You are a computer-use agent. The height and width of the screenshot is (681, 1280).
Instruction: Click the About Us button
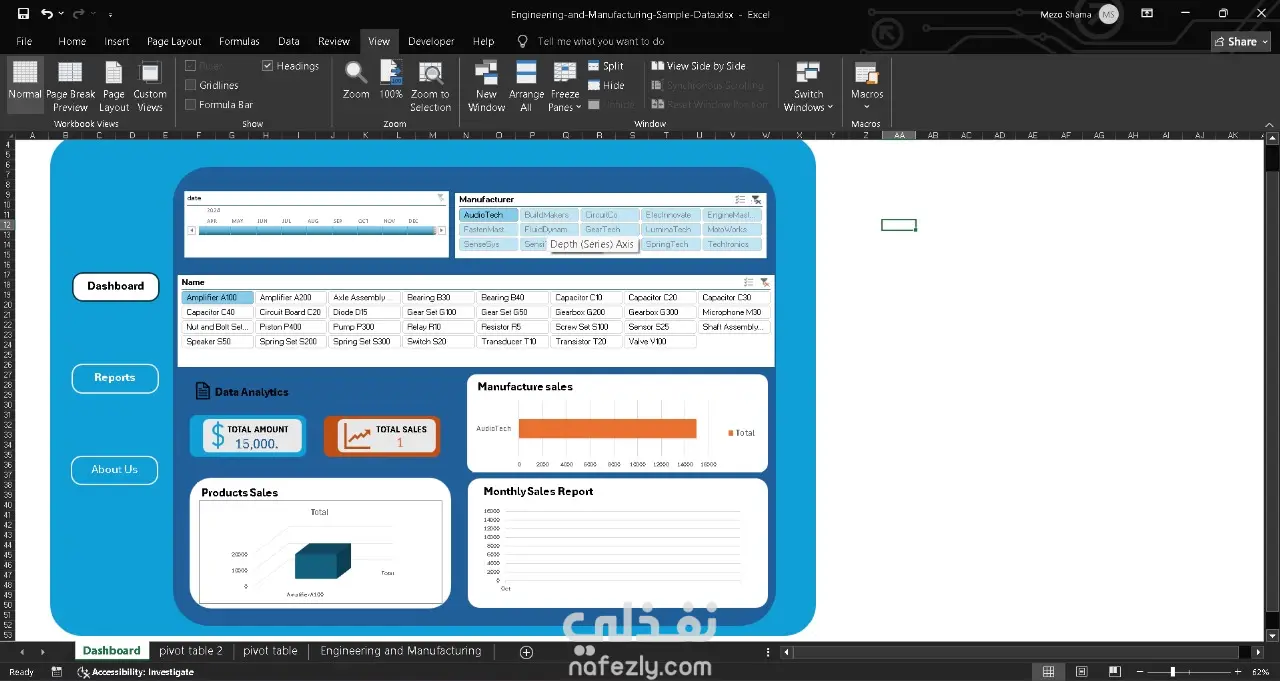point(115,470)
